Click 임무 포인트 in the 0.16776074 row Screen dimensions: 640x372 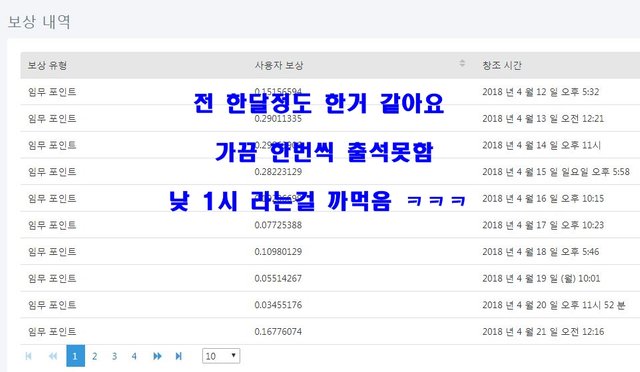tap(52, 332)
